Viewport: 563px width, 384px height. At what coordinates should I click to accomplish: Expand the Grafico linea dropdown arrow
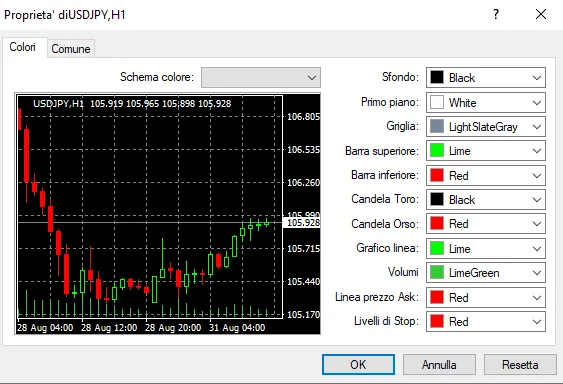pyautogui.click(x=537, y=249)
